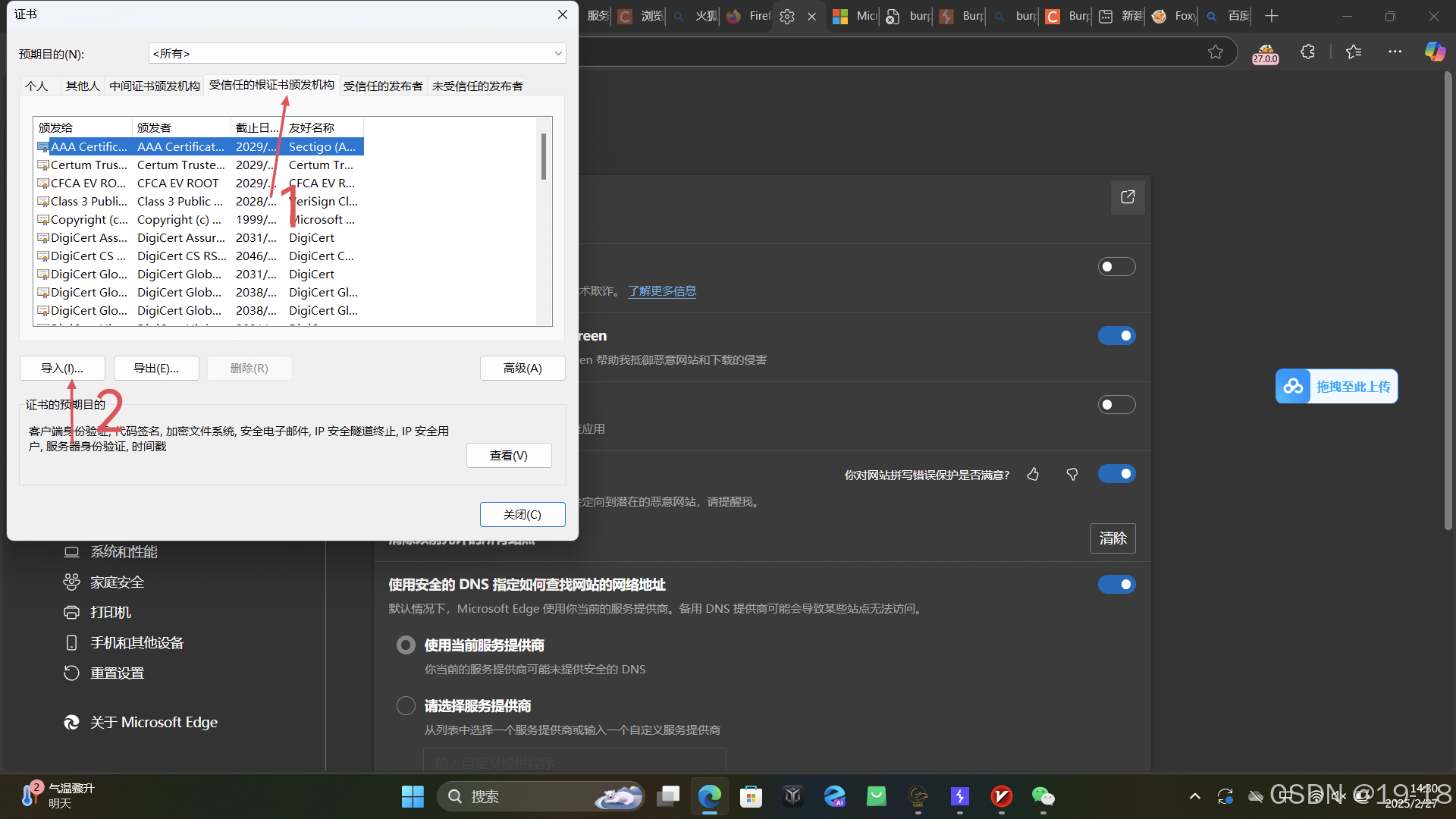Expand the intended purpose dropdown
This screenshot has height=819, width=1456.
point(558,53)
